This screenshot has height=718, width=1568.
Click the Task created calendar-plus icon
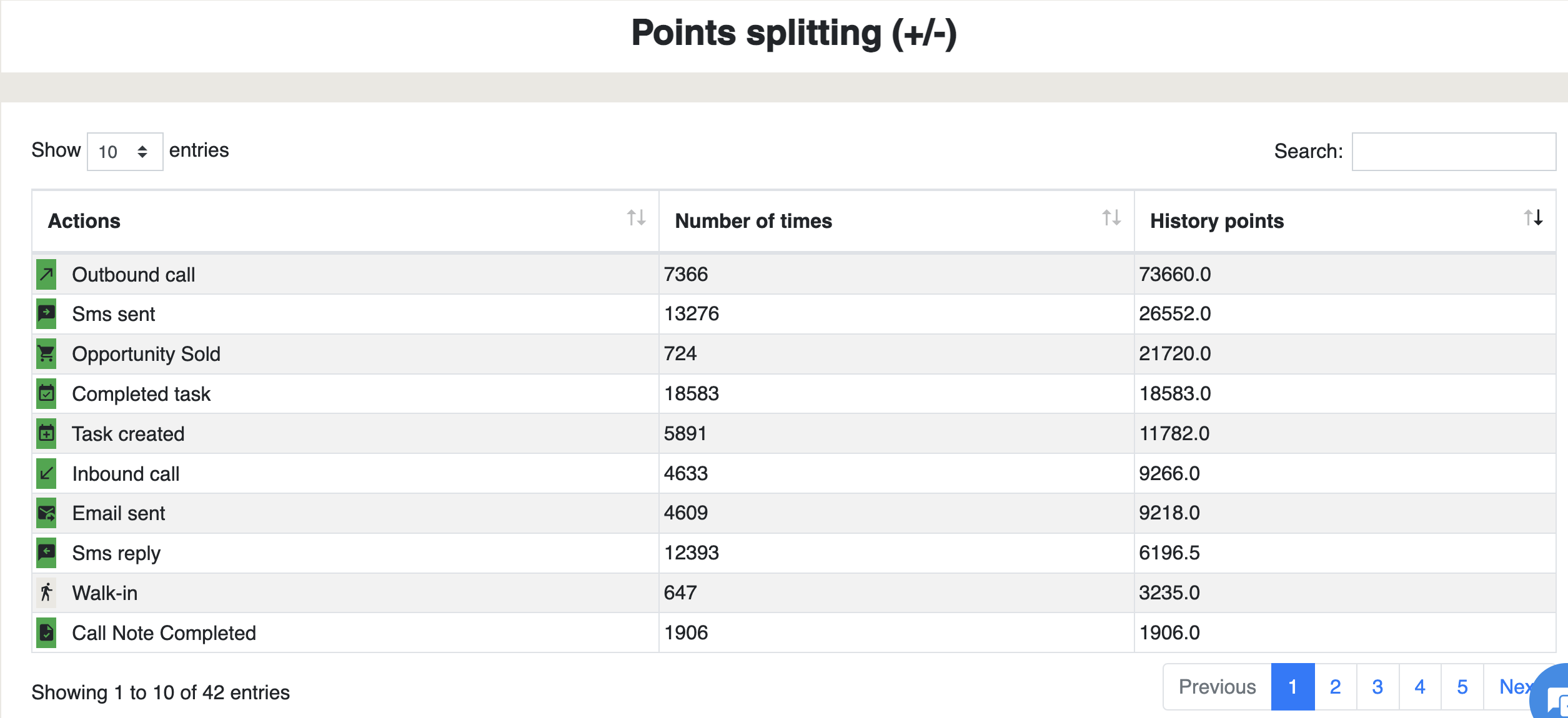[x=46, y=434]
